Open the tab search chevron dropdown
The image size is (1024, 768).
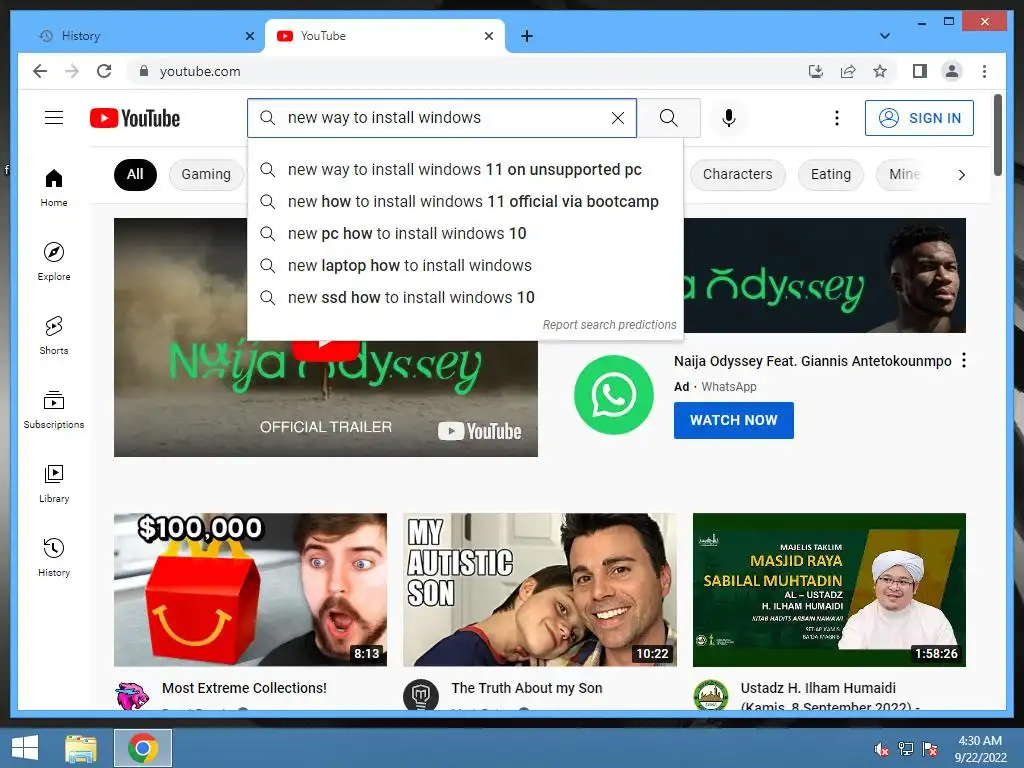click(x=884, y=36)
